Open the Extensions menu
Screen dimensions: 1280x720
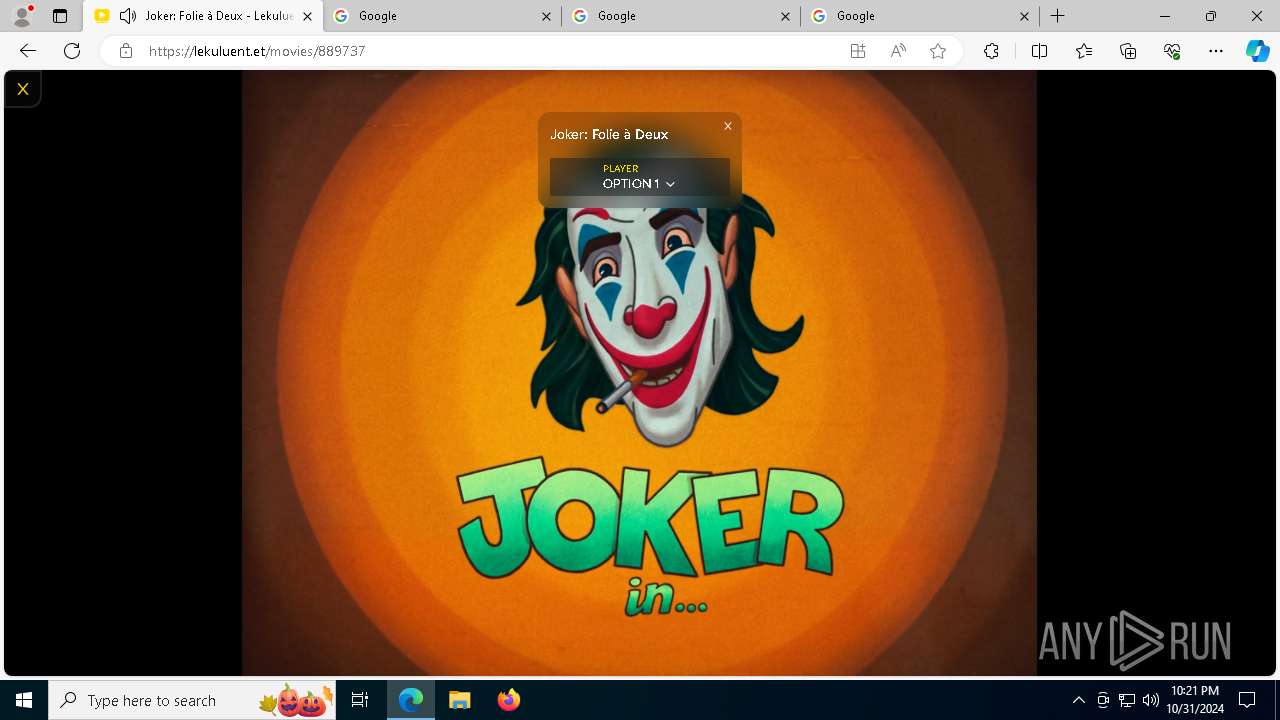click(x=991, y=51)
